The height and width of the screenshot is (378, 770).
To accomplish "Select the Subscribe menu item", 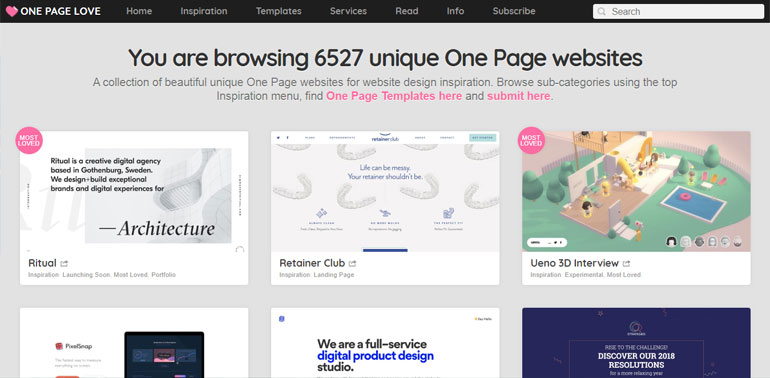I will [x=514, y=11].
